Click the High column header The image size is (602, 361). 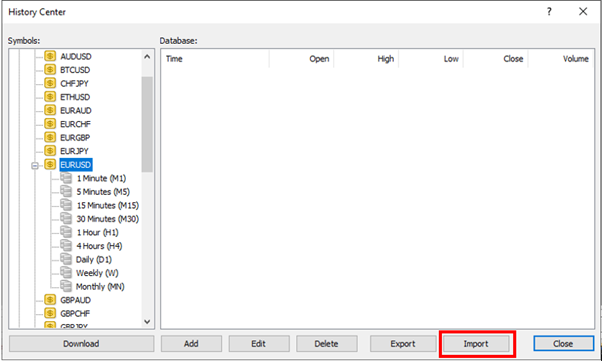click(366, 59)
